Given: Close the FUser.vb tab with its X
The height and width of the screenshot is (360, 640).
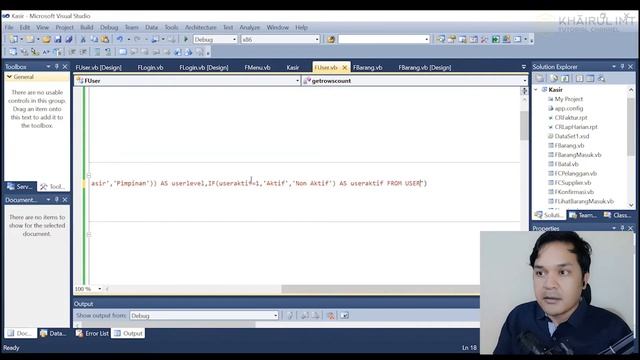Looking at the screenshot, I should coord(344,67).
